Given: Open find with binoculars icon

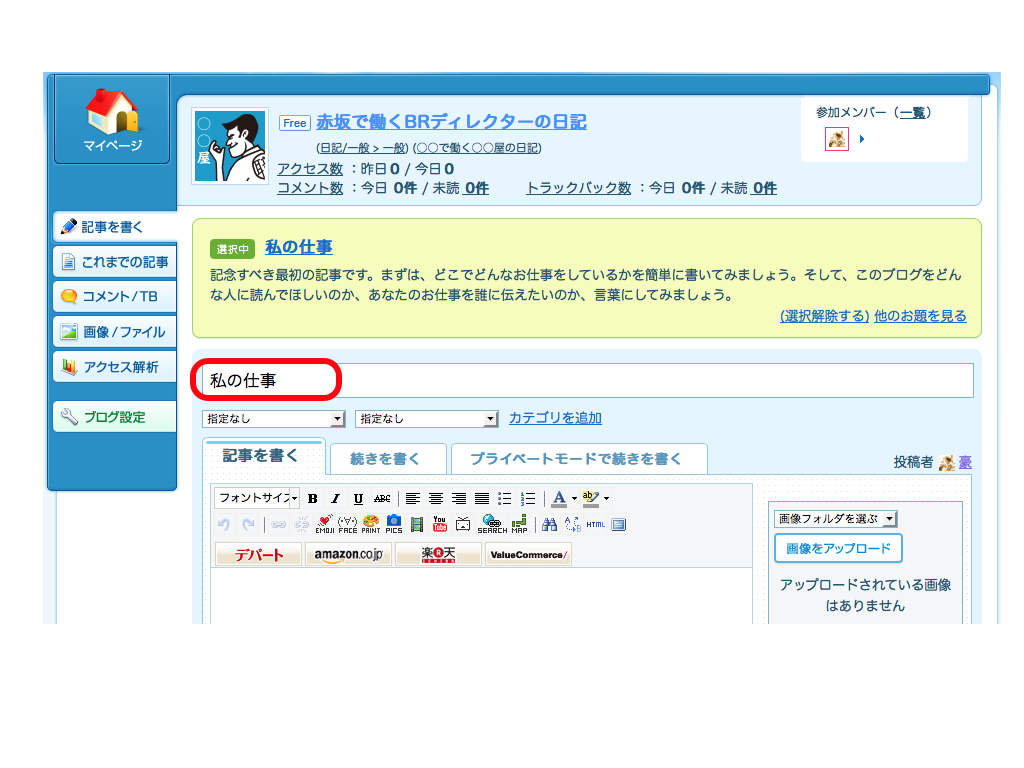Looking at the screenshot, I should pos(550,524).
